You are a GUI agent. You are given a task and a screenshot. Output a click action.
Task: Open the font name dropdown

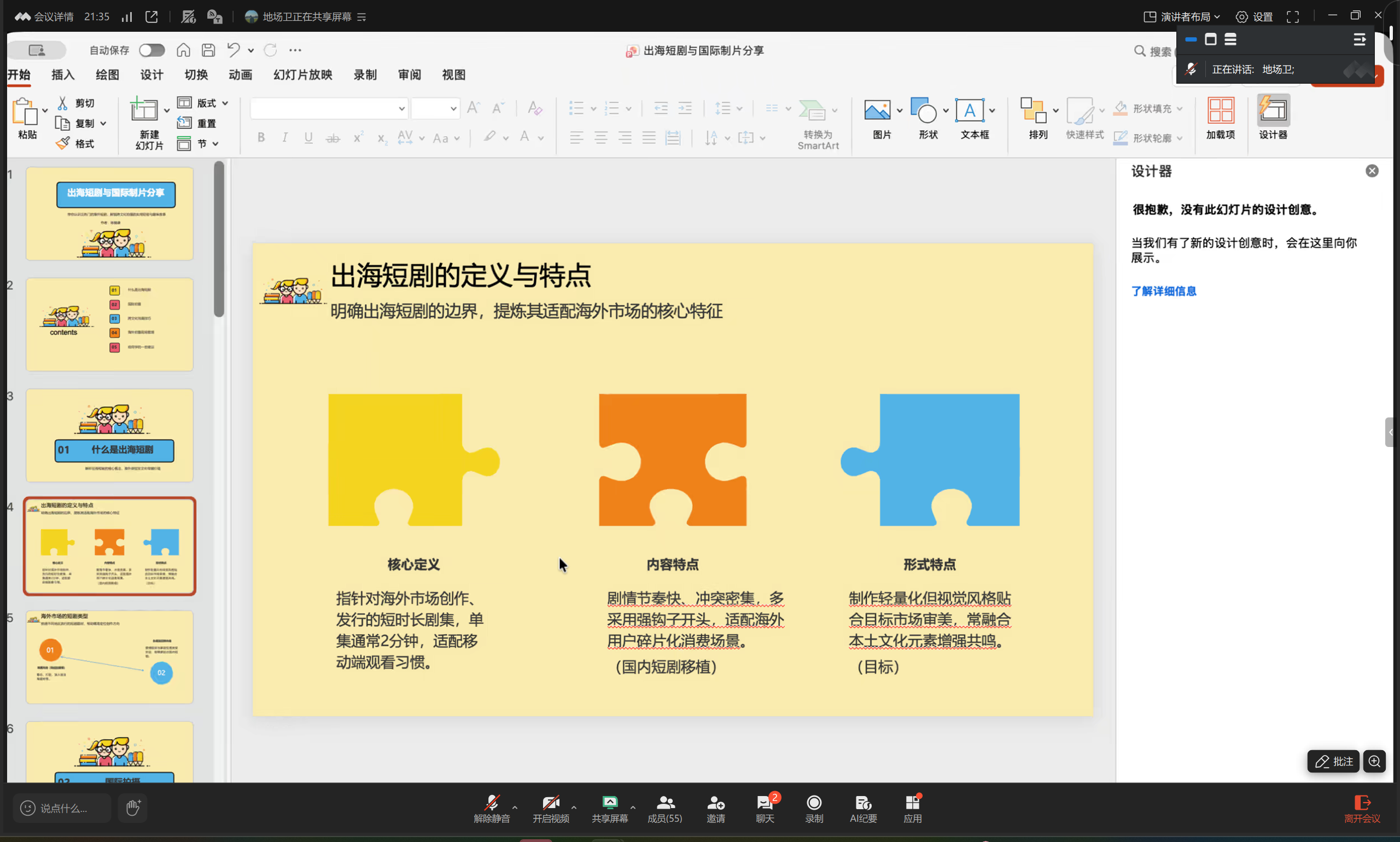click(401, 108)
